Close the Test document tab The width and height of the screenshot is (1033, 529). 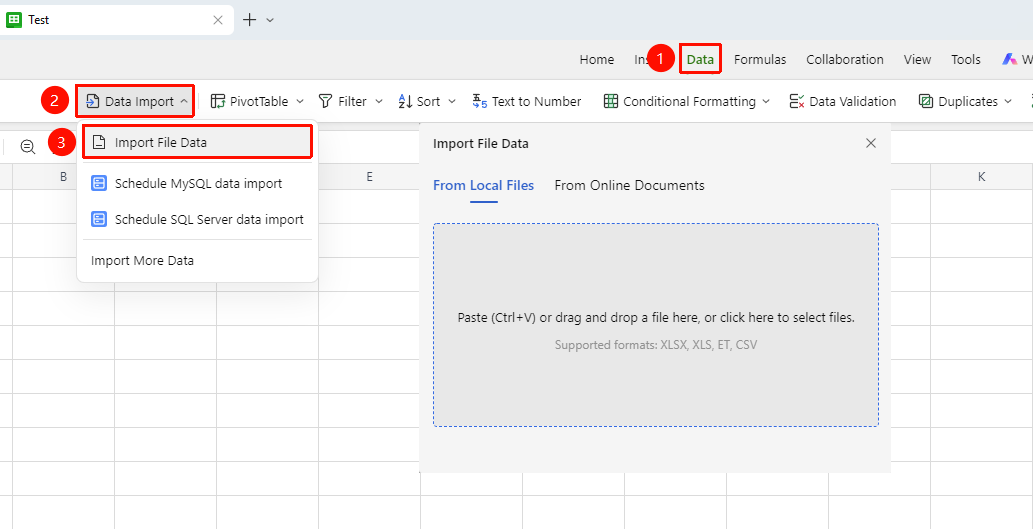click(218, 20)
